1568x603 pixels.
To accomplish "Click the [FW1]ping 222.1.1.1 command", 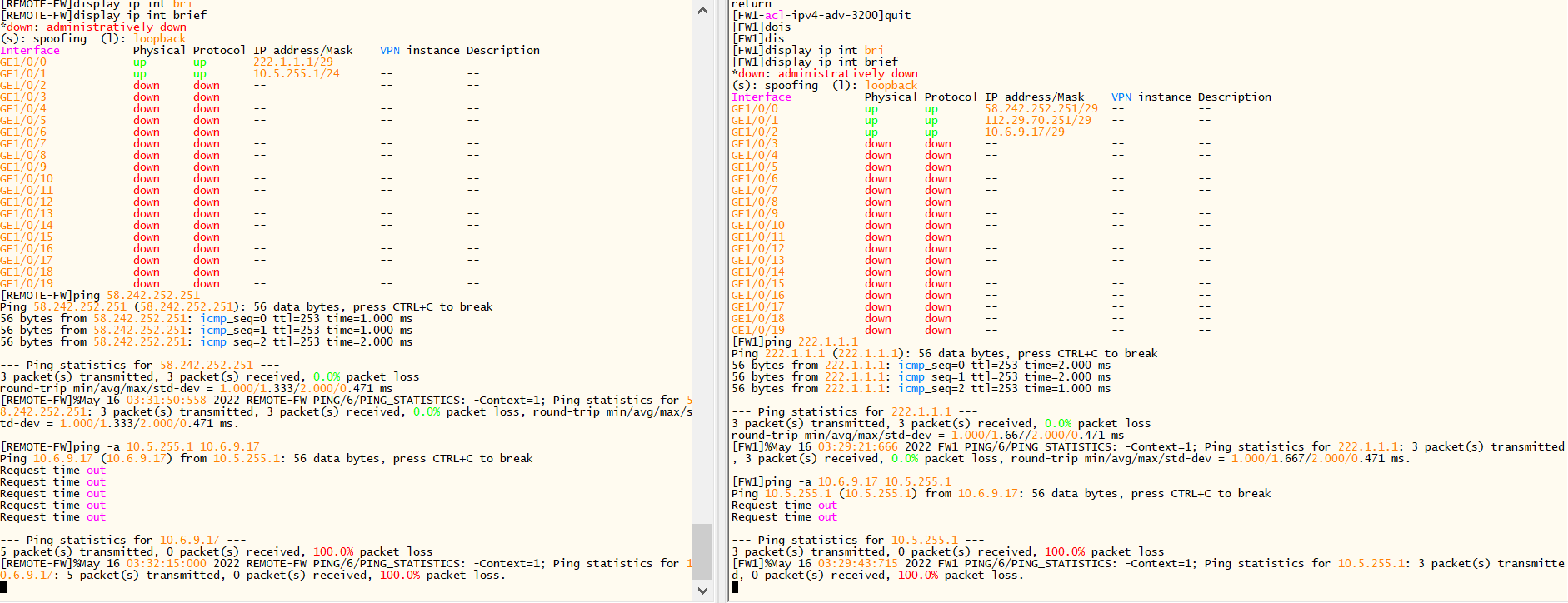I will pos(794,342).
